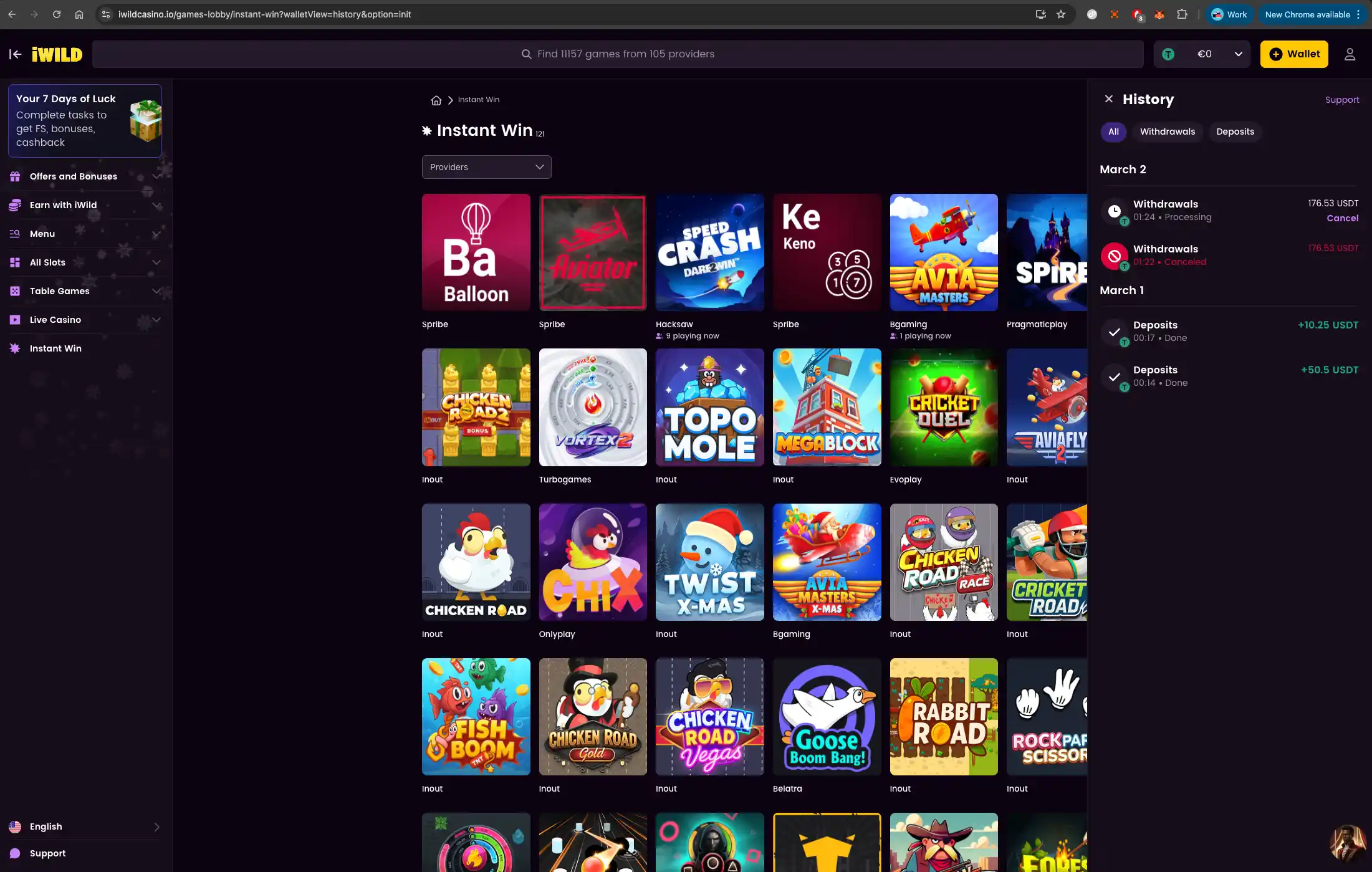Expand the Live Casino chevron

[156, 320]
